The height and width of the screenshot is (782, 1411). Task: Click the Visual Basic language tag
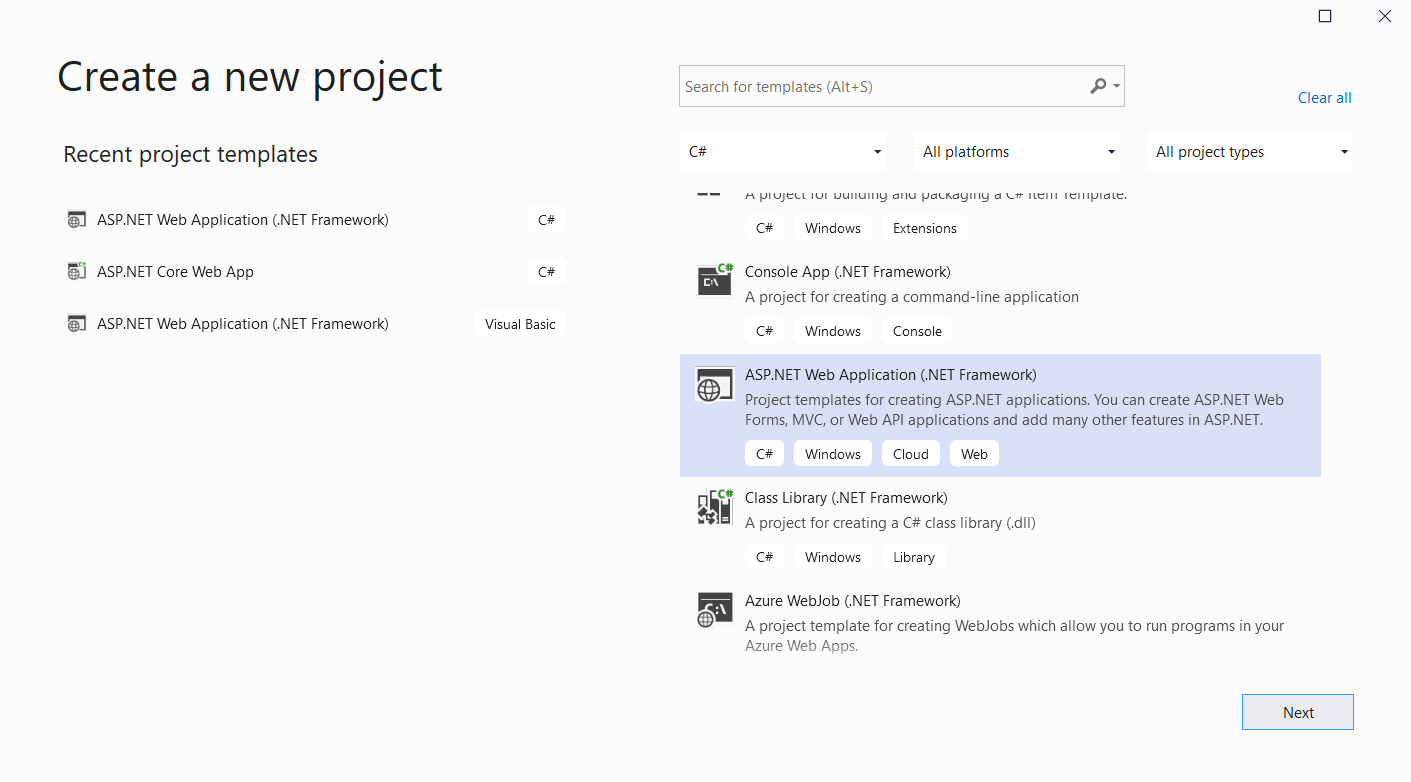tap(520, 324)
